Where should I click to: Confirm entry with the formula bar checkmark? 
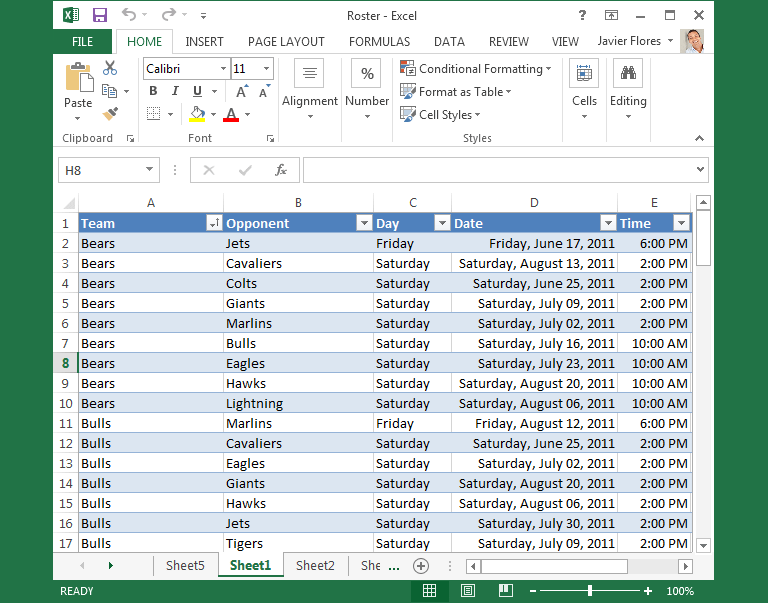[x=245, y=170]
